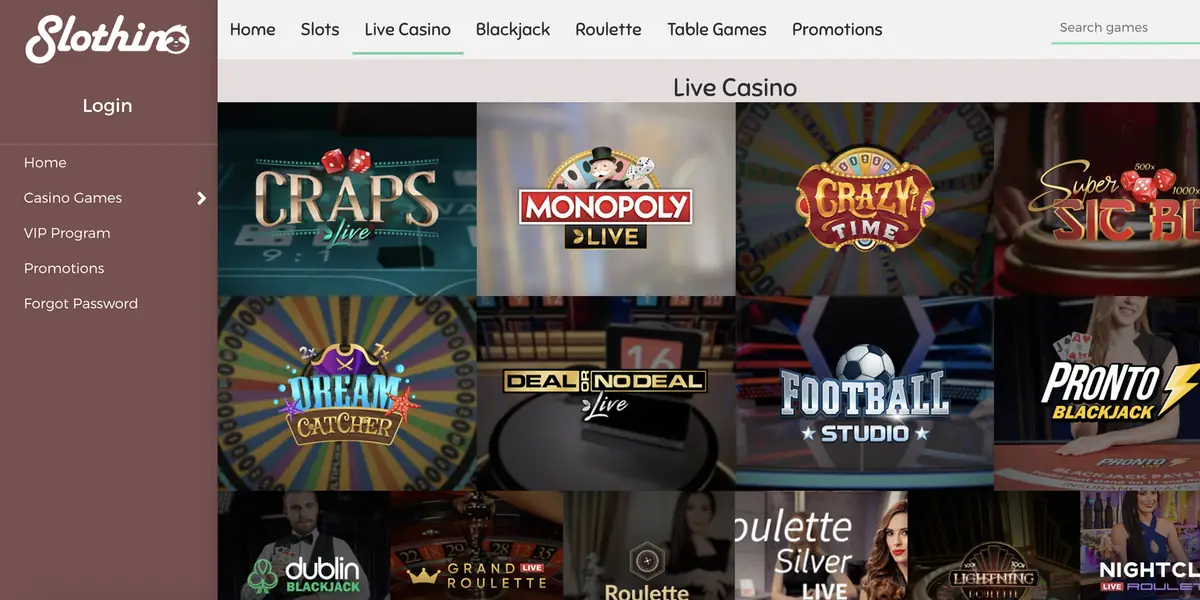Click the Slothino logo
The image size is (1200, 600).
click(x=107, y=38)
